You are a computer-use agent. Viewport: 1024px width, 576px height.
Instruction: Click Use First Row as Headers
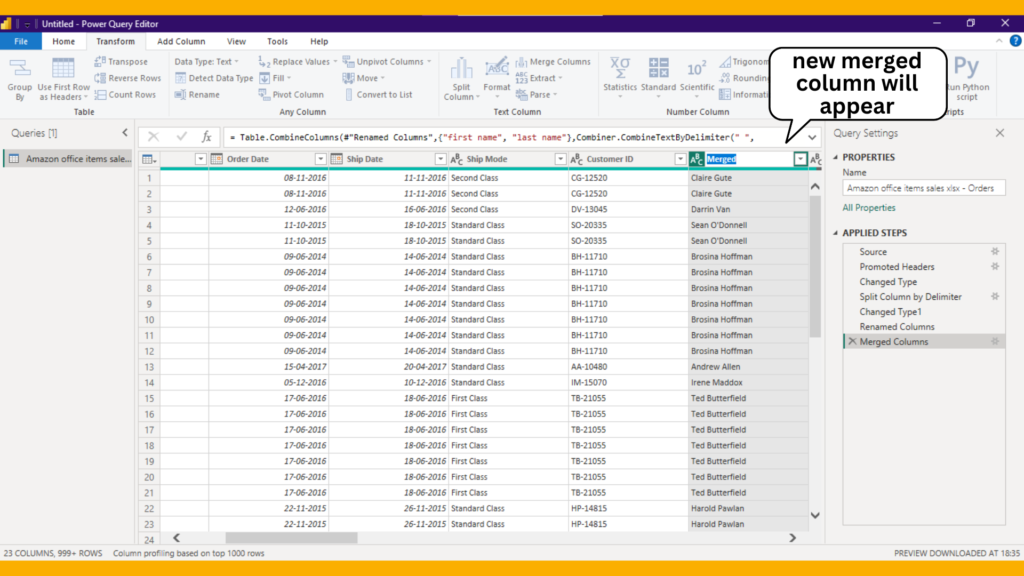[x=63, y=80]
